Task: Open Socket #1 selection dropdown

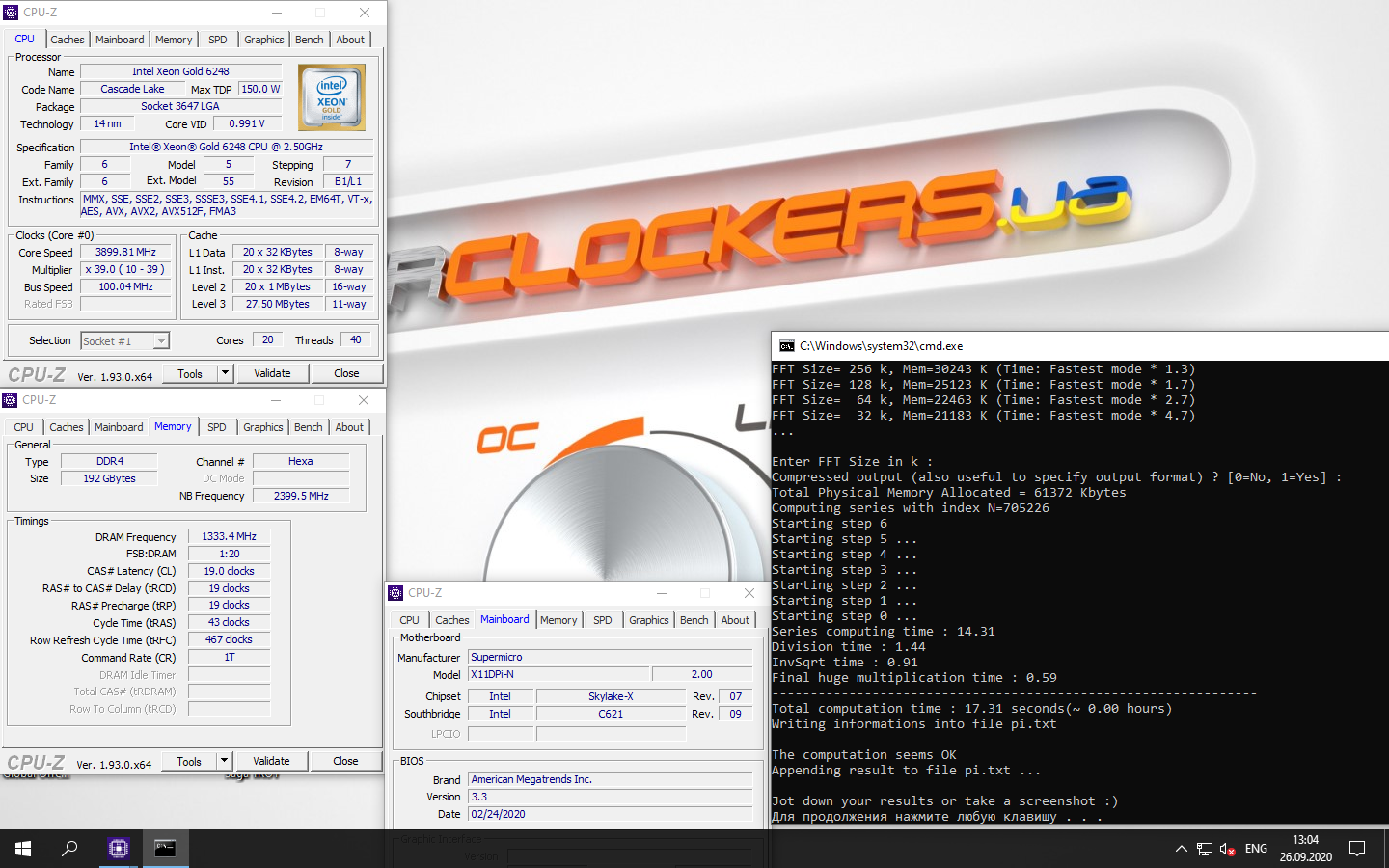Action: (124, 341)
